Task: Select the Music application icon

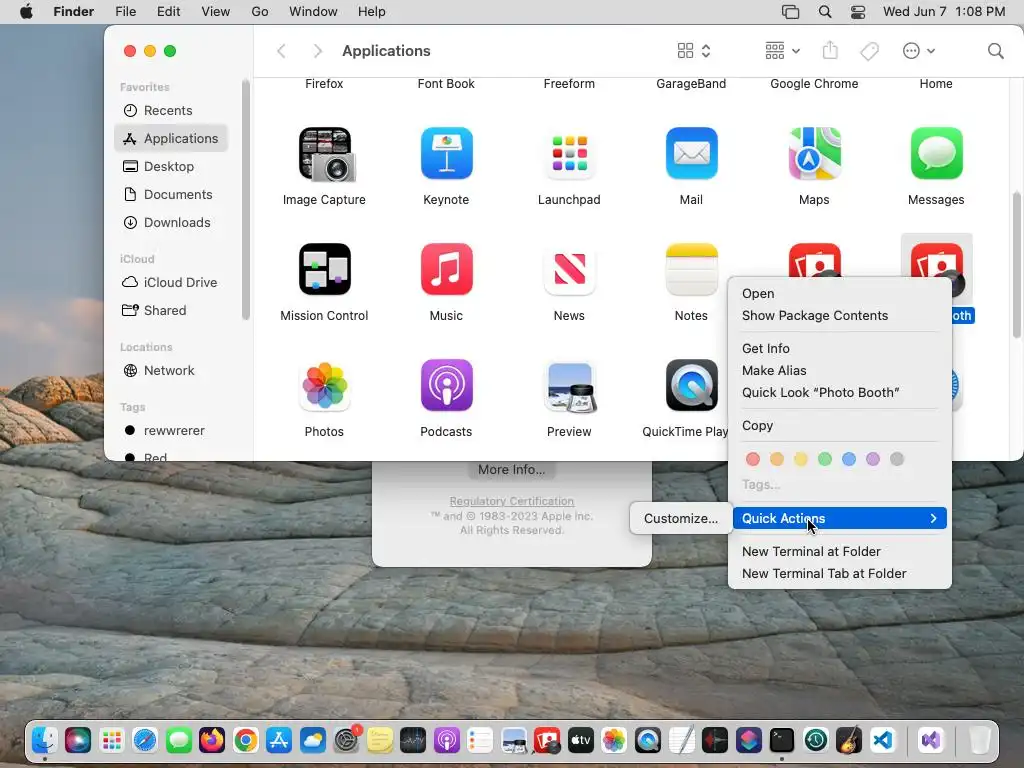Action: point(447,269)
